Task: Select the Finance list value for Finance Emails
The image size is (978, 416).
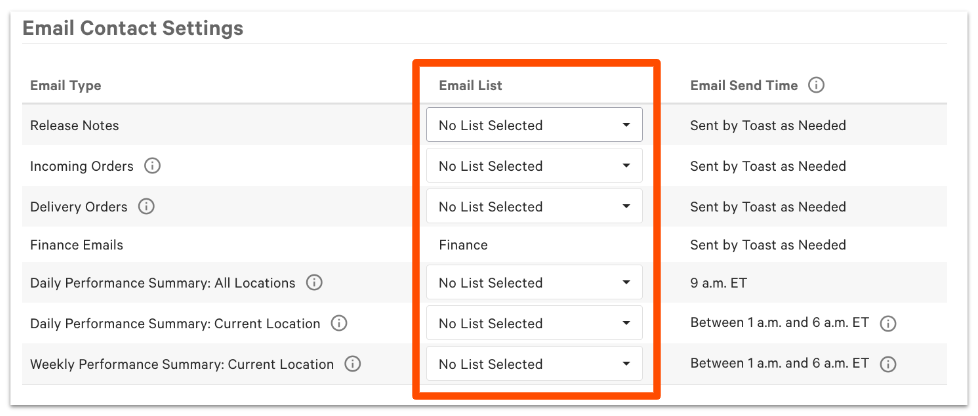Action: click(463, 245)
